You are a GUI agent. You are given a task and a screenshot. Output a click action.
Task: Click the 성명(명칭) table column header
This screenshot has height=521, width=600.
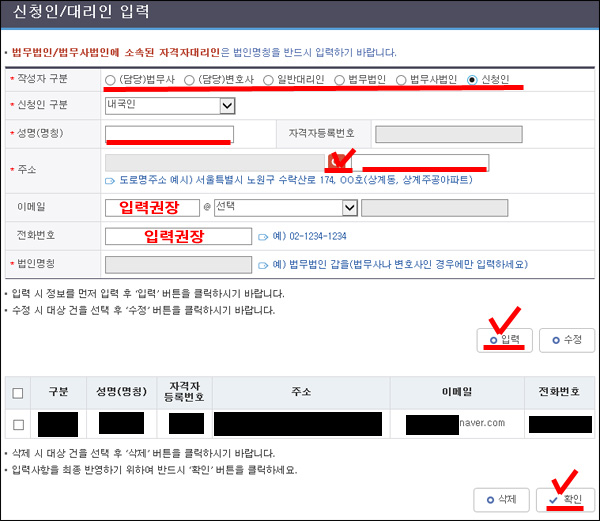click(121, 392)
